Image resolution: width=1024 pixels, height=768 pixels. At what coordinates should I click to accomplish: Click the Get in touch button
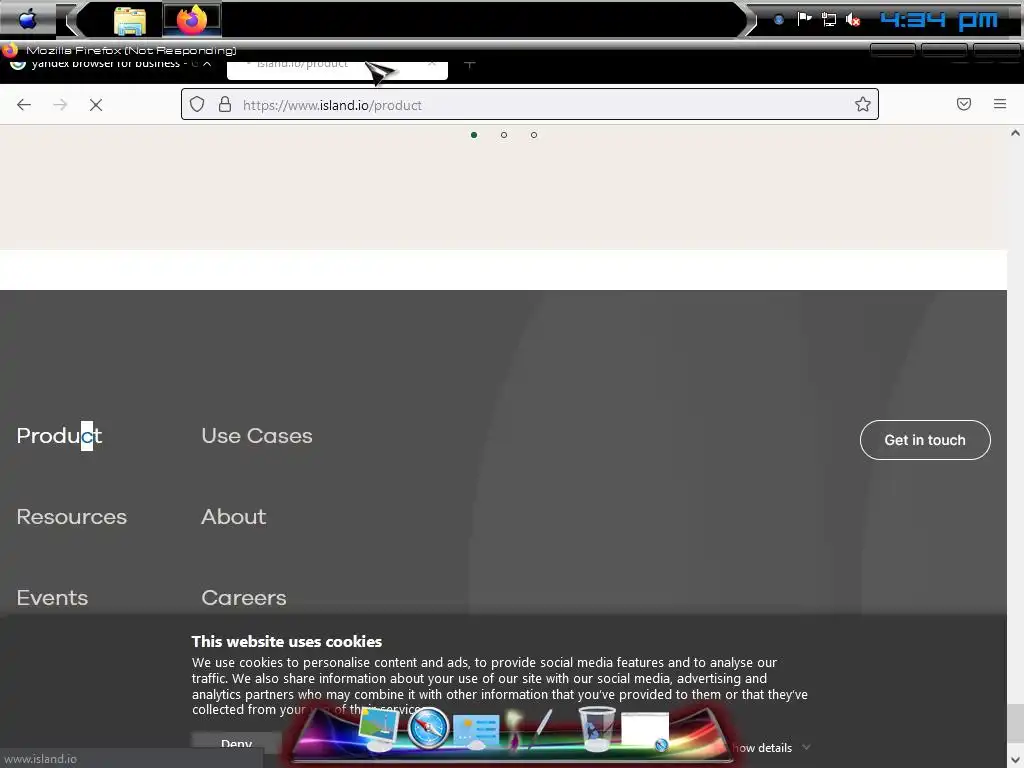tap(925, 440)
